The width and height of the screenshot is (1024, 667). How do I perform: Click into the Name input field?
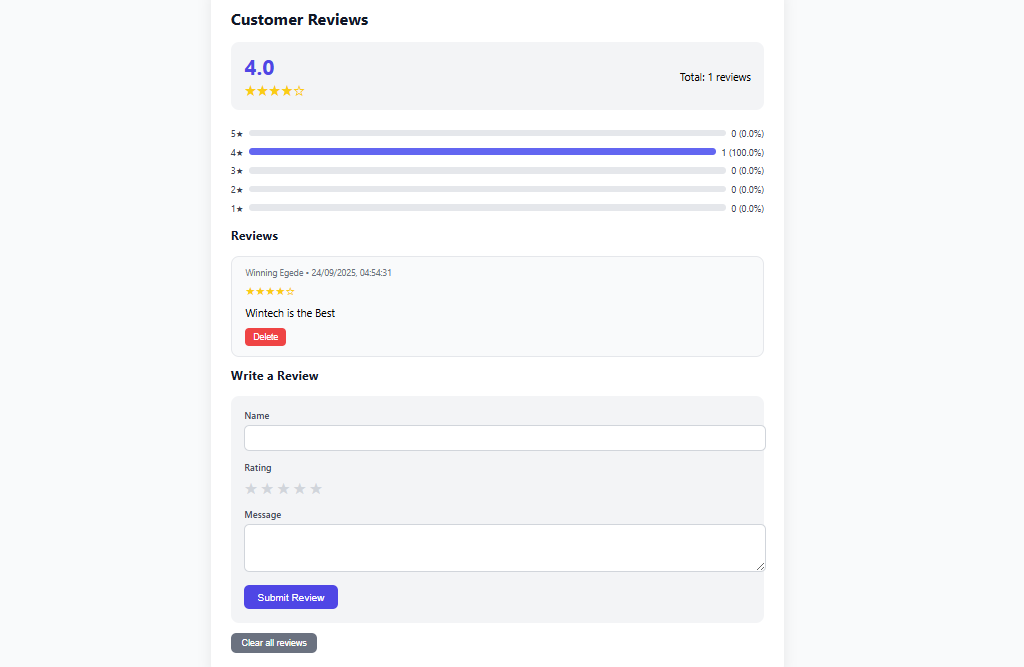504,438
